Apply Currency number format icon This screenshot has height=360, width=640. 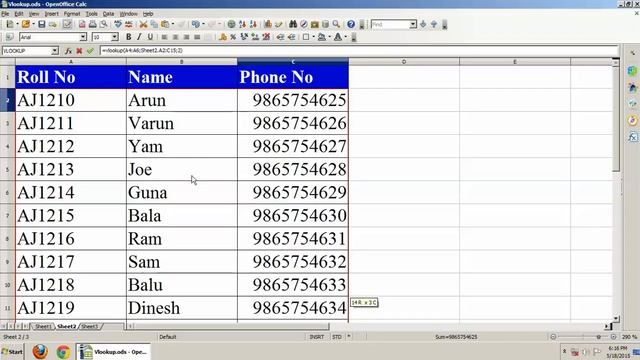click(x=223, y=37)
